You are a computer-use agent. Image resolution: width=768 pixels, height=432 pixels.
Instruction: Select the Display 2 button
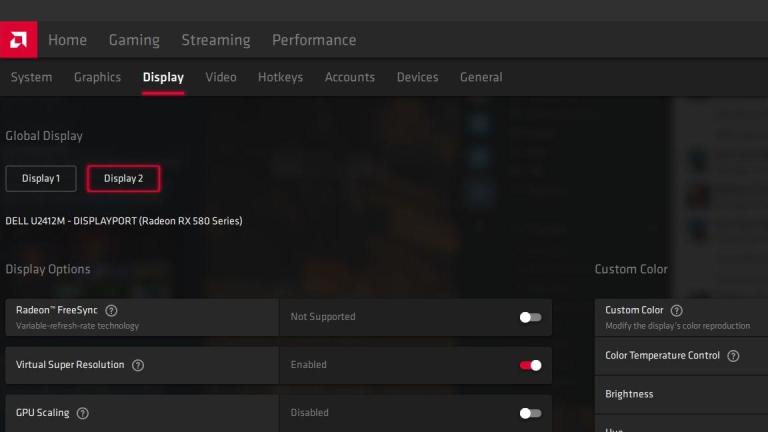click(123, 179)
